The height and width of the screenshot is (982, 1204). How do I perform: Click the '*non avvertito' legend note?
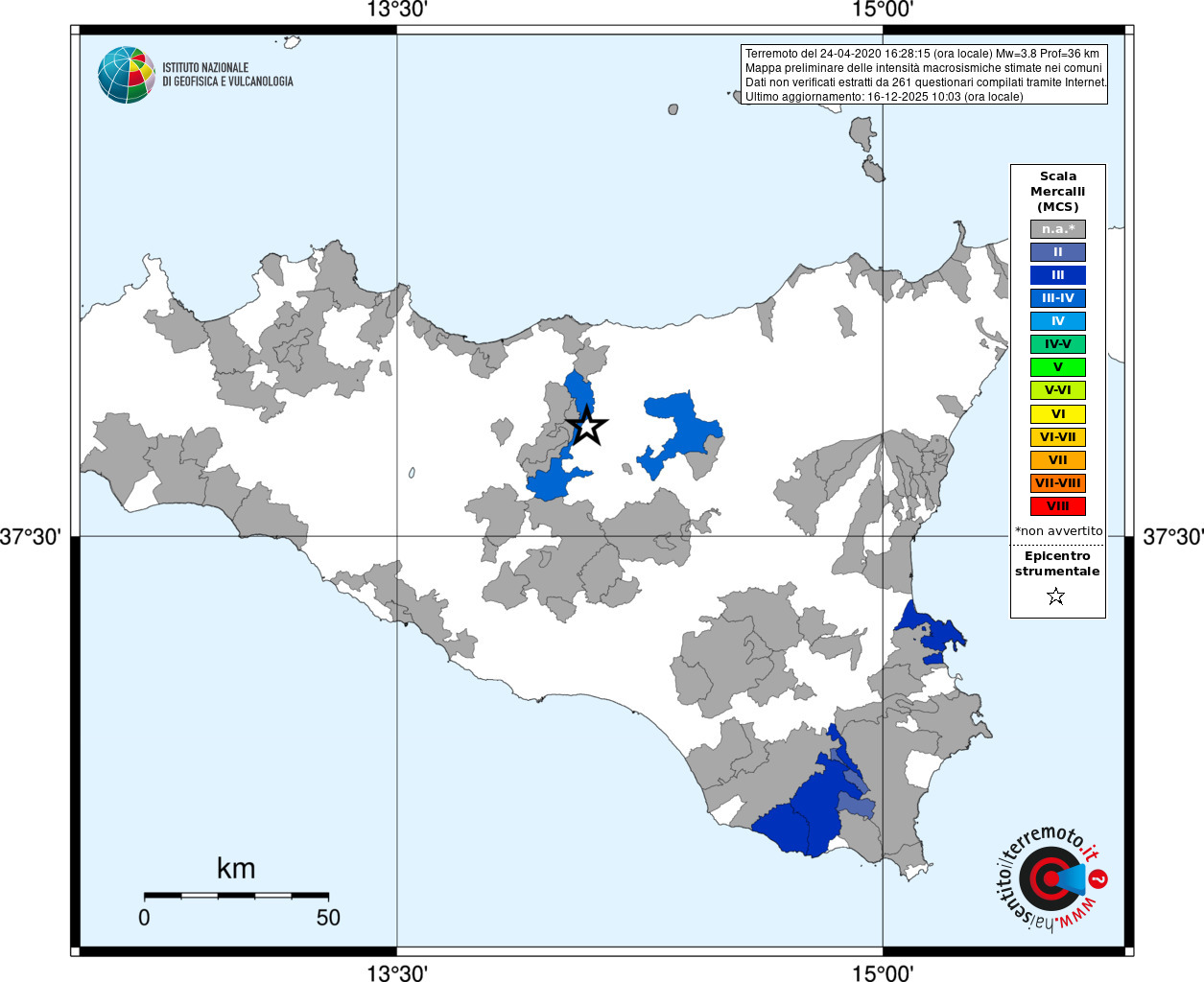(1059, 530)
